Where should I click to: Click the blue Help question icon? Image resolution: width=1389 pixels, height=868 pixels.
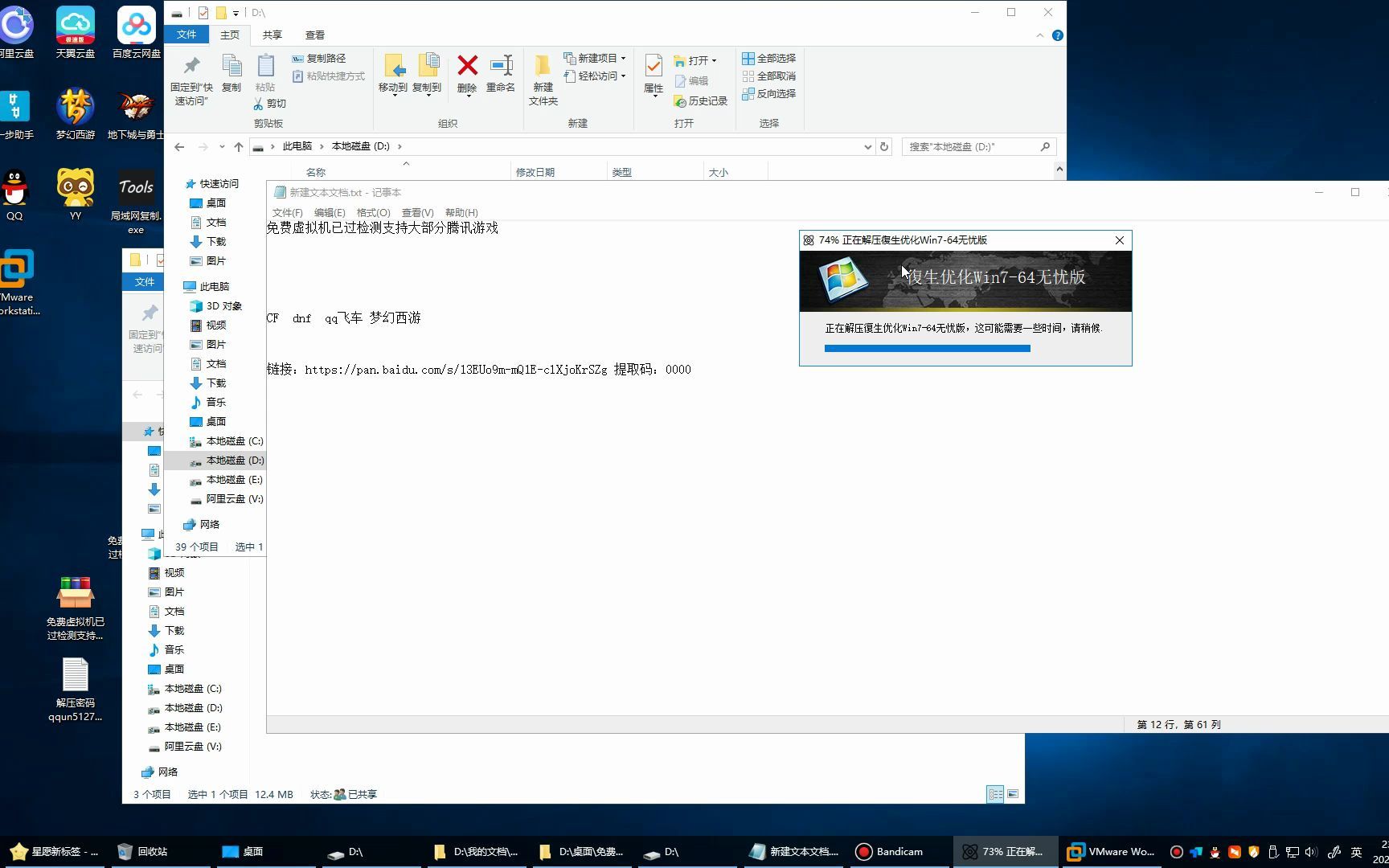(1057, 35)
